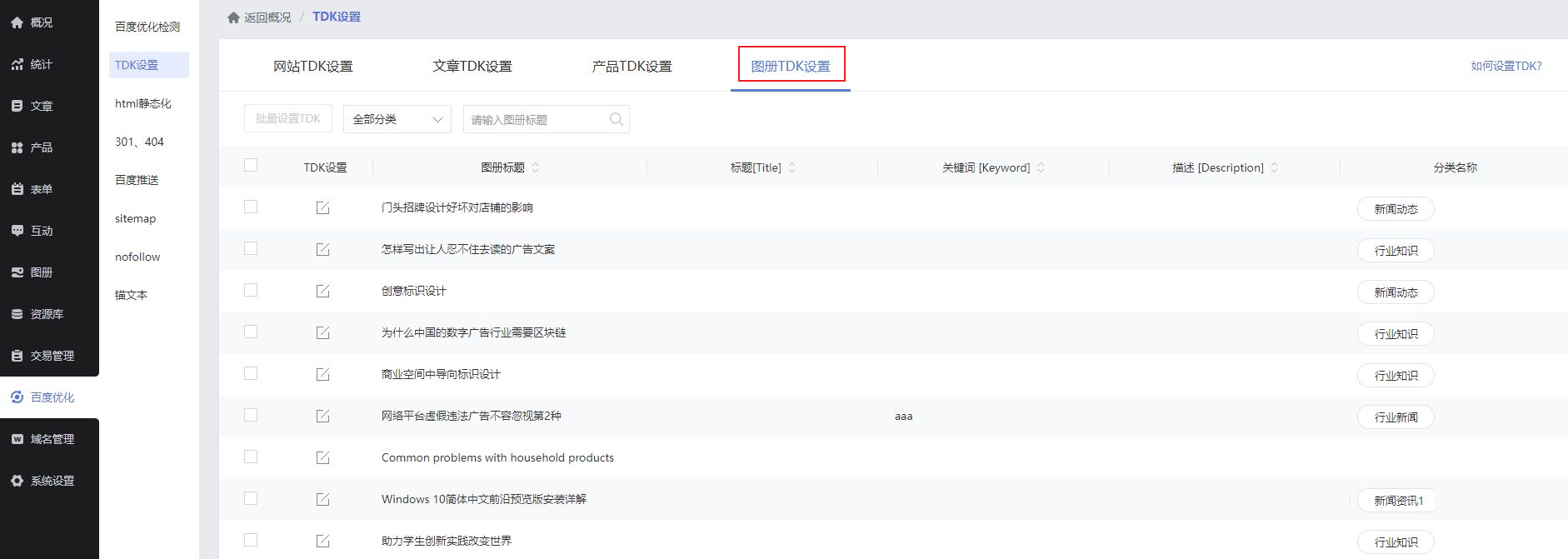Open sitemap in submenu
The image size is (1568, 559).
coord(136,218)
